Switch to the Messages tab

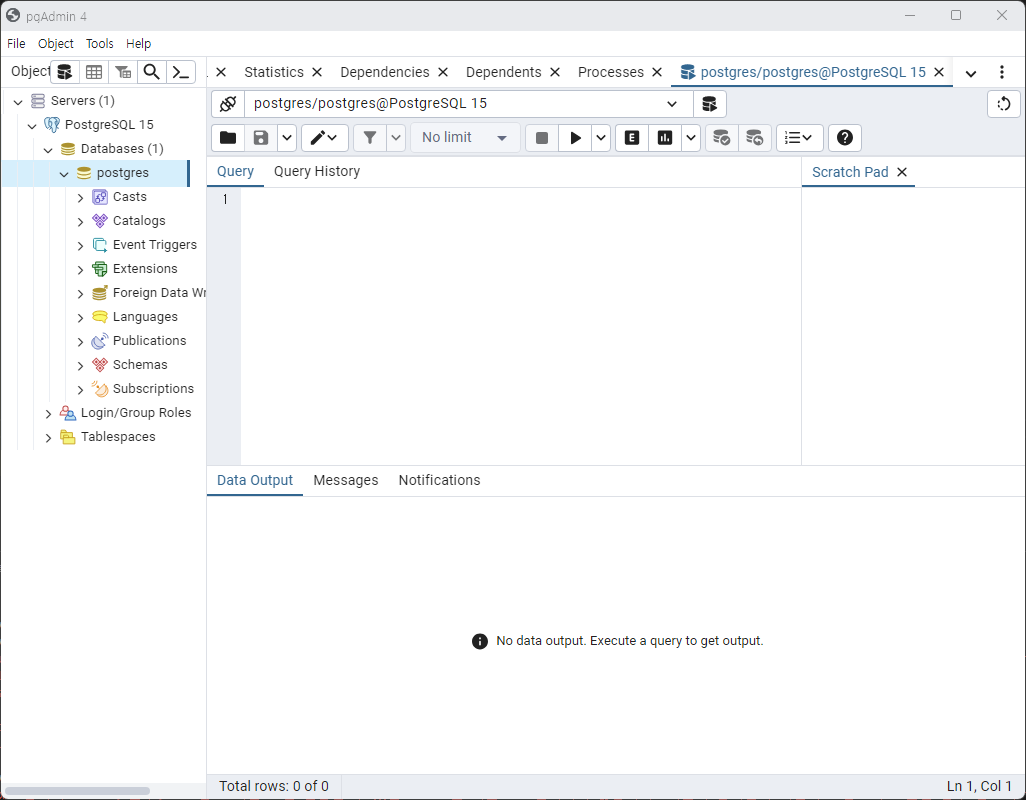pyautogui.click(x=345, y=480)
